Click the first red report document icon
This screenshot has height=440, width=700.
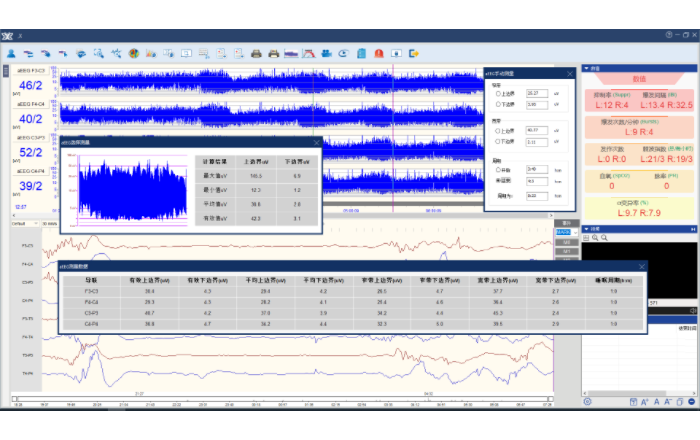(x=221, y=54)
